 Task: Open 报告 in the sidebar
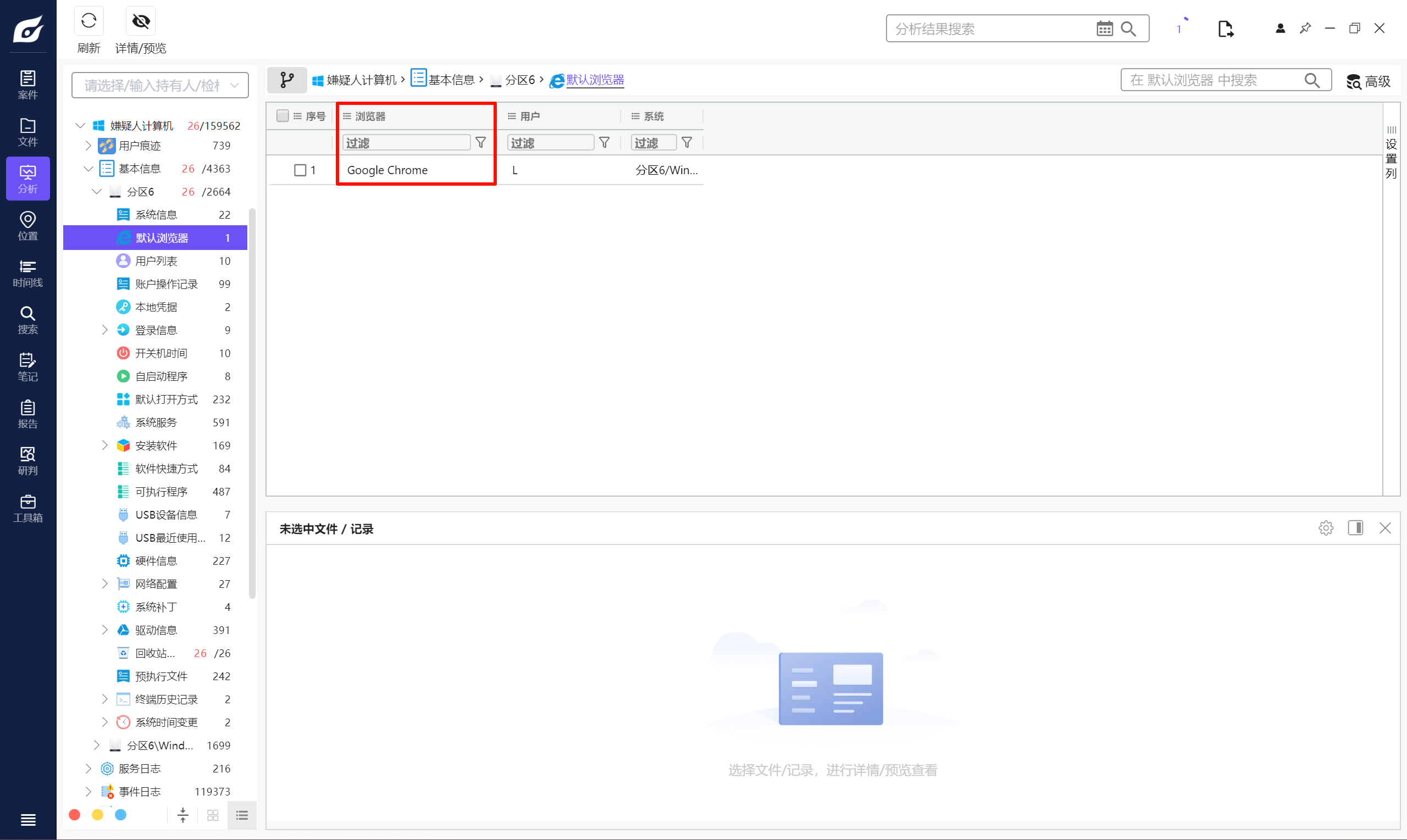(27, 414)
